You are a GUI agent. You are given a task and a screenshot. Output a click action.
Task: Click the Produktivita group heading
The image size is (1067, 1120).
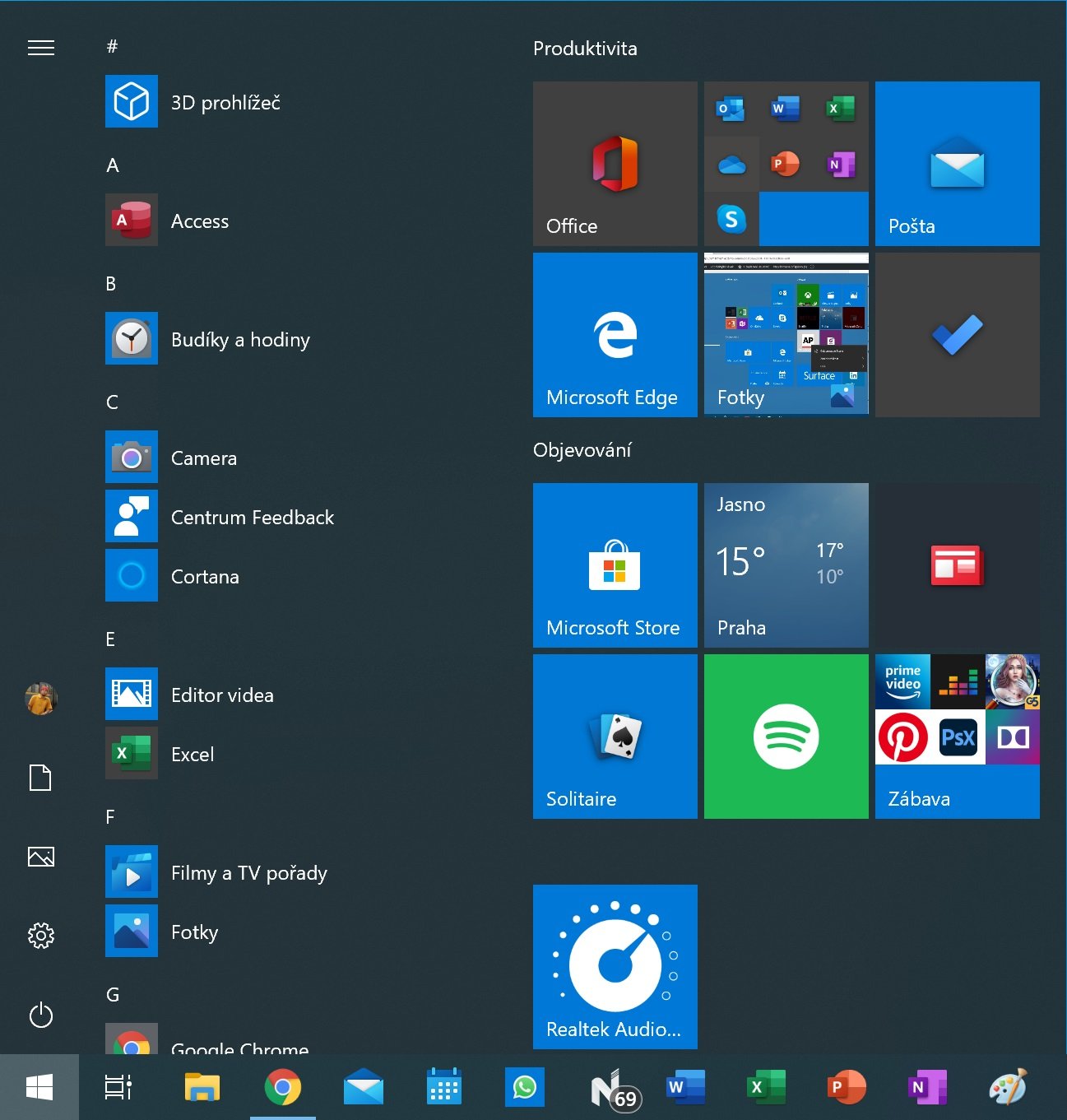[585, 49]
